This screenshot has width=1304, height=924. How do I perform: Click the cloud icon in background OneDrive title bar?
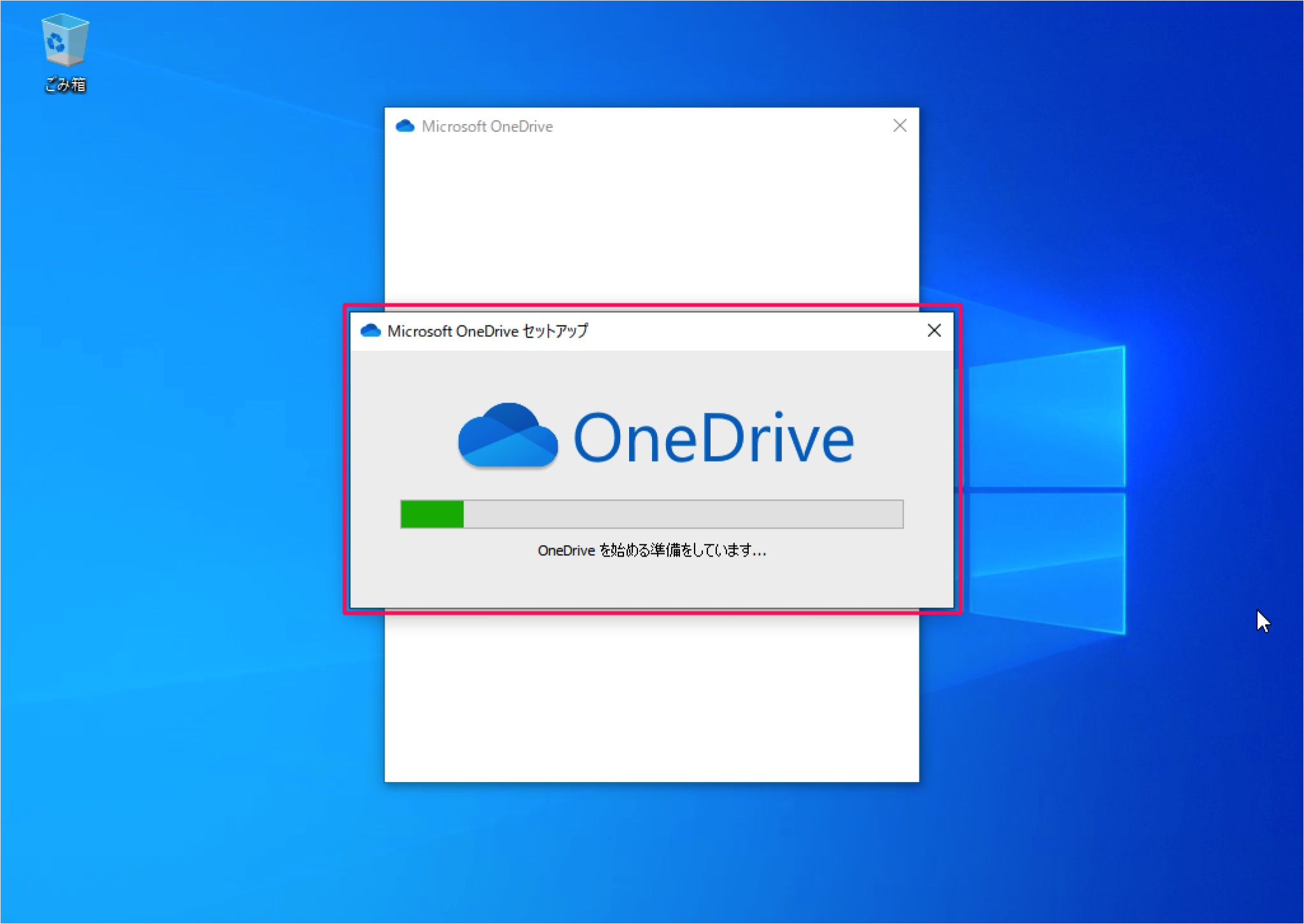pos(405,126)
